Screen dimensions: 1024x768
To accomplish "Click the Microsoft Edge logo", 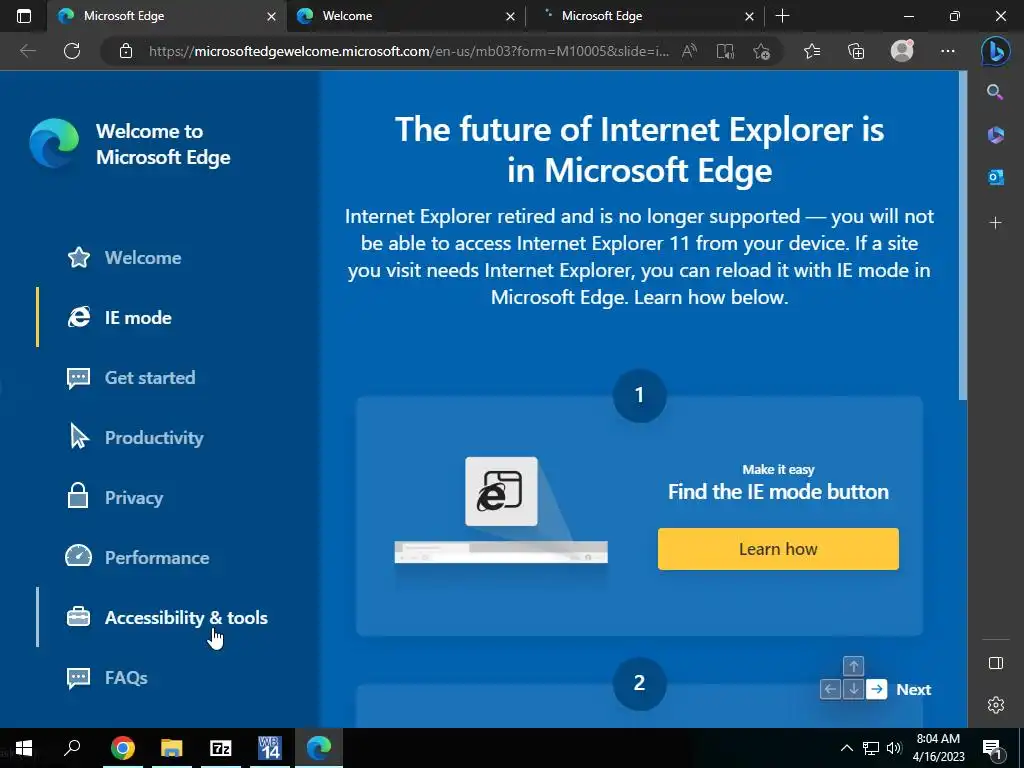I will tap(54, 143).
